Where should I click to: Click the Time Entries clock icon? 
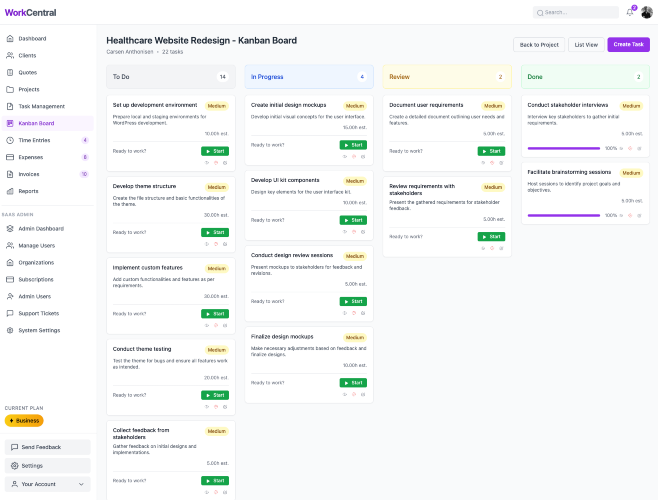[x=10, y=140]
